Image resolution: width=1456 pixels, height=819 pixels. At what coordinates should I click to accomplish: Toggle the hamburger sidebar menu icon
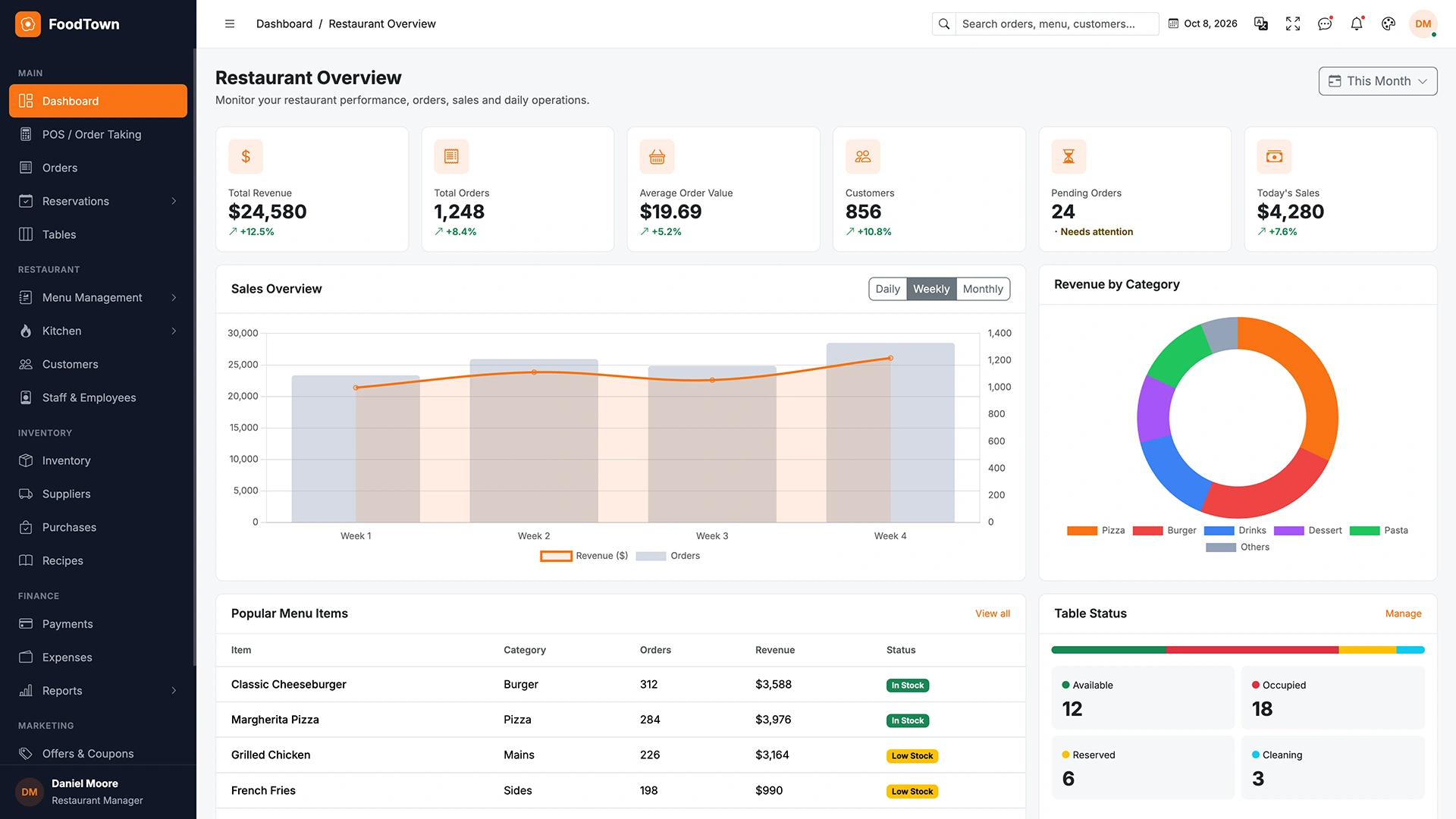click(230, 24)
